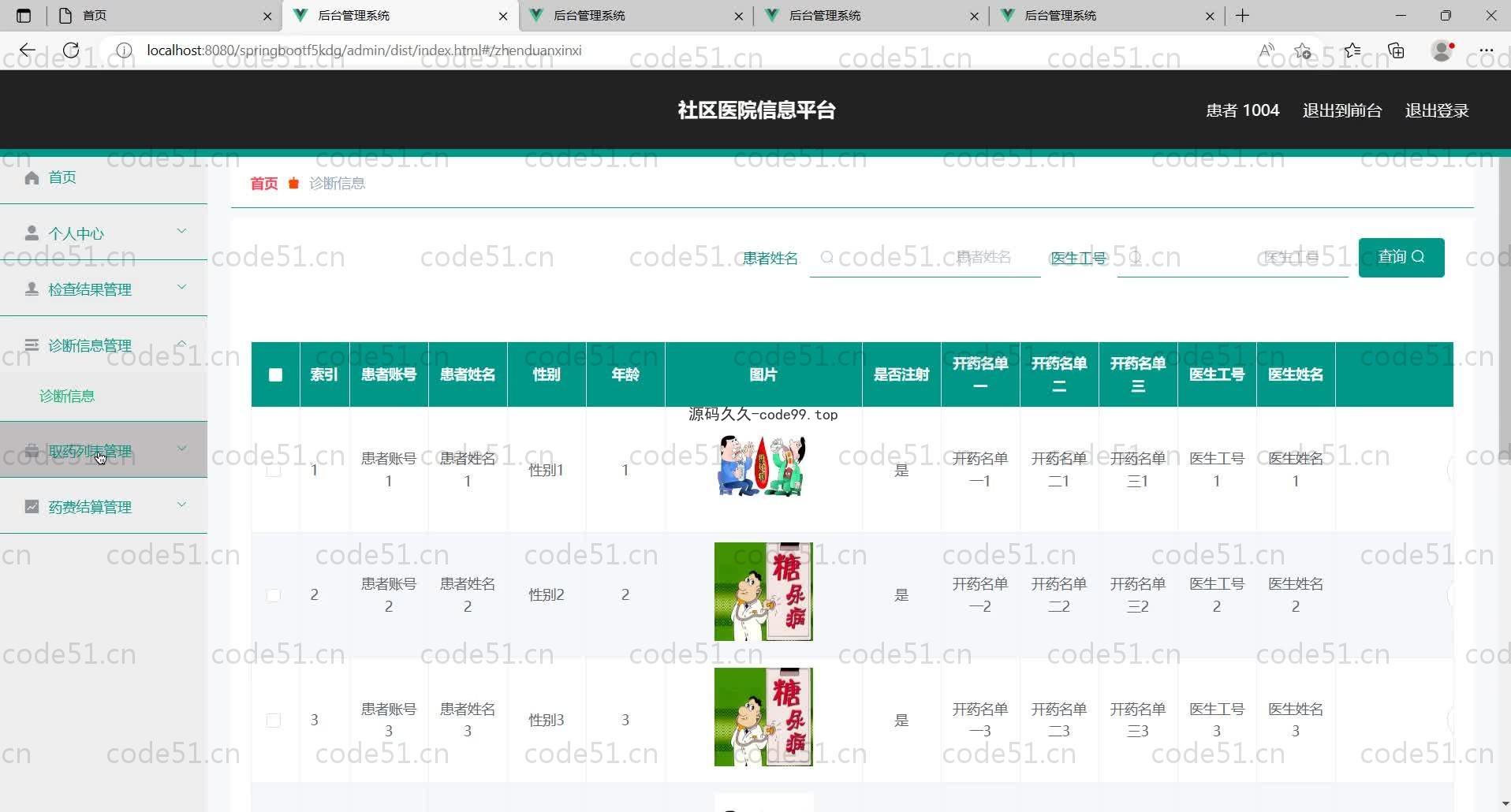Open the row 3 糖尿病 image
This screenshot has width=1511, height=812.
tap(763, 717)
